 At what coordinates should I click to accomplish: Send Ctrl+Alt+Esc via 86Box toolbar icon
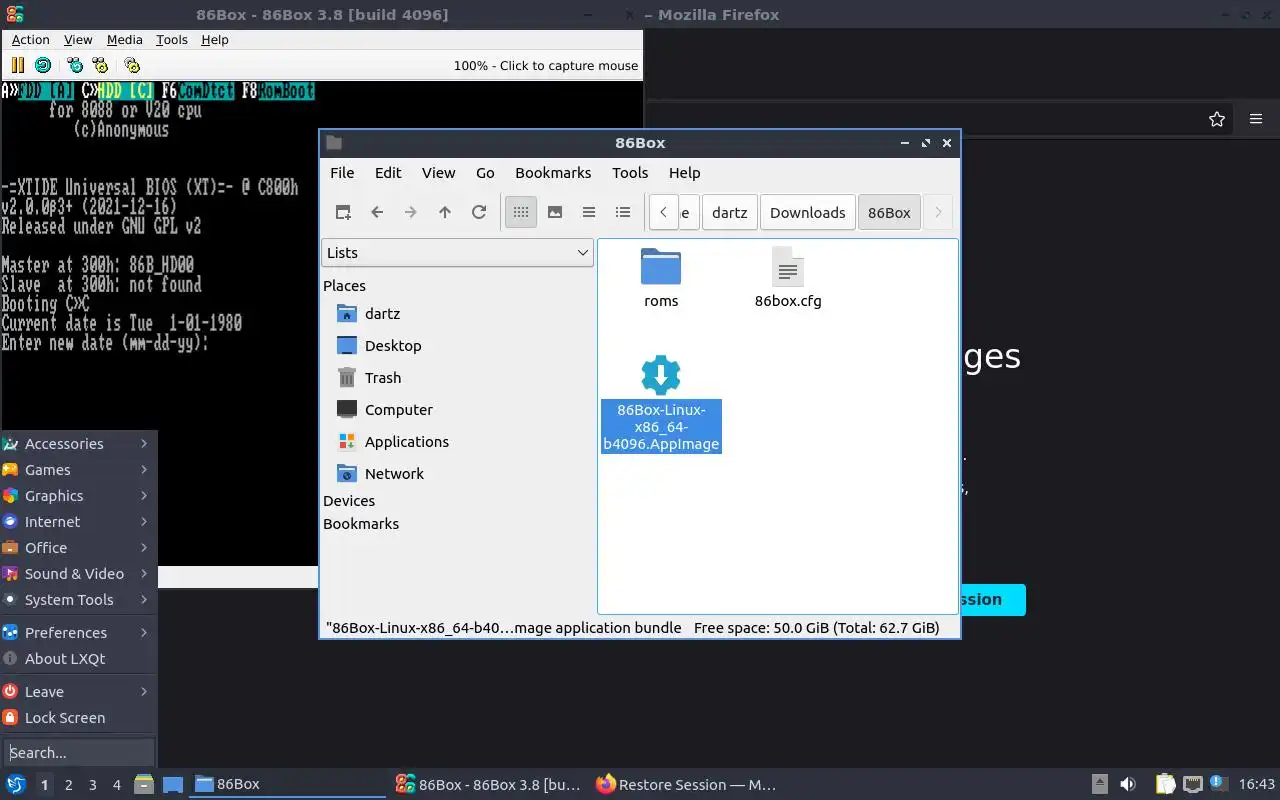(100, 65)
